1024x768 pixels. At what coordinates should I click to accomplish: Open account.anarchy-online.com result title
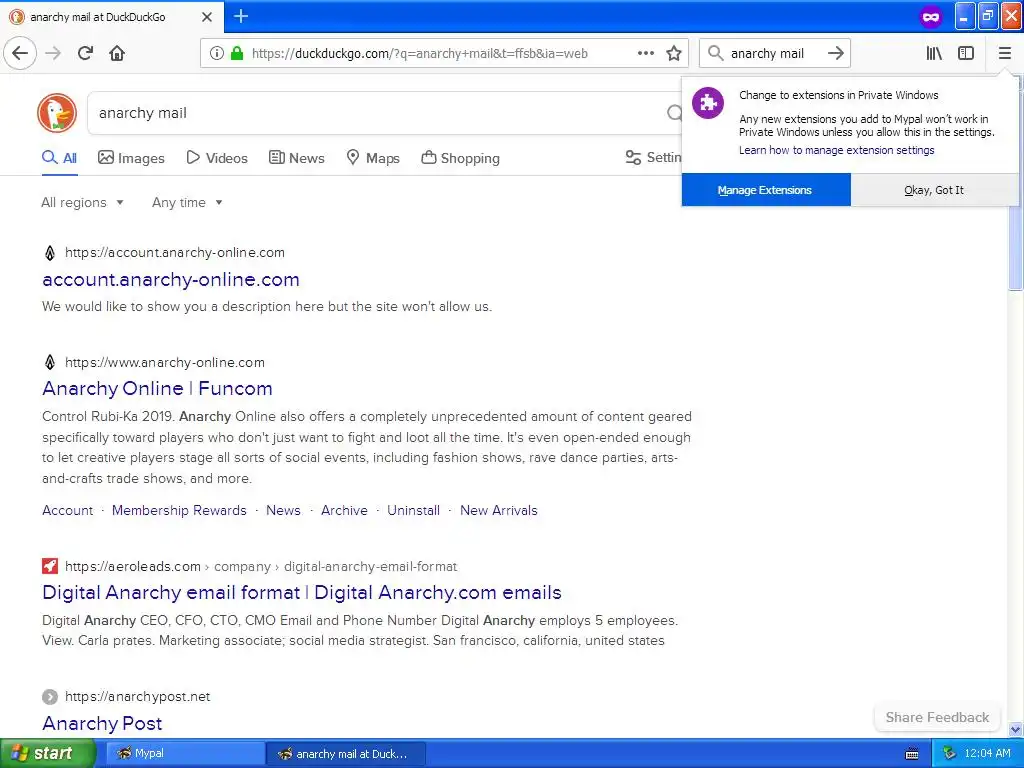(x=171, y=280)
